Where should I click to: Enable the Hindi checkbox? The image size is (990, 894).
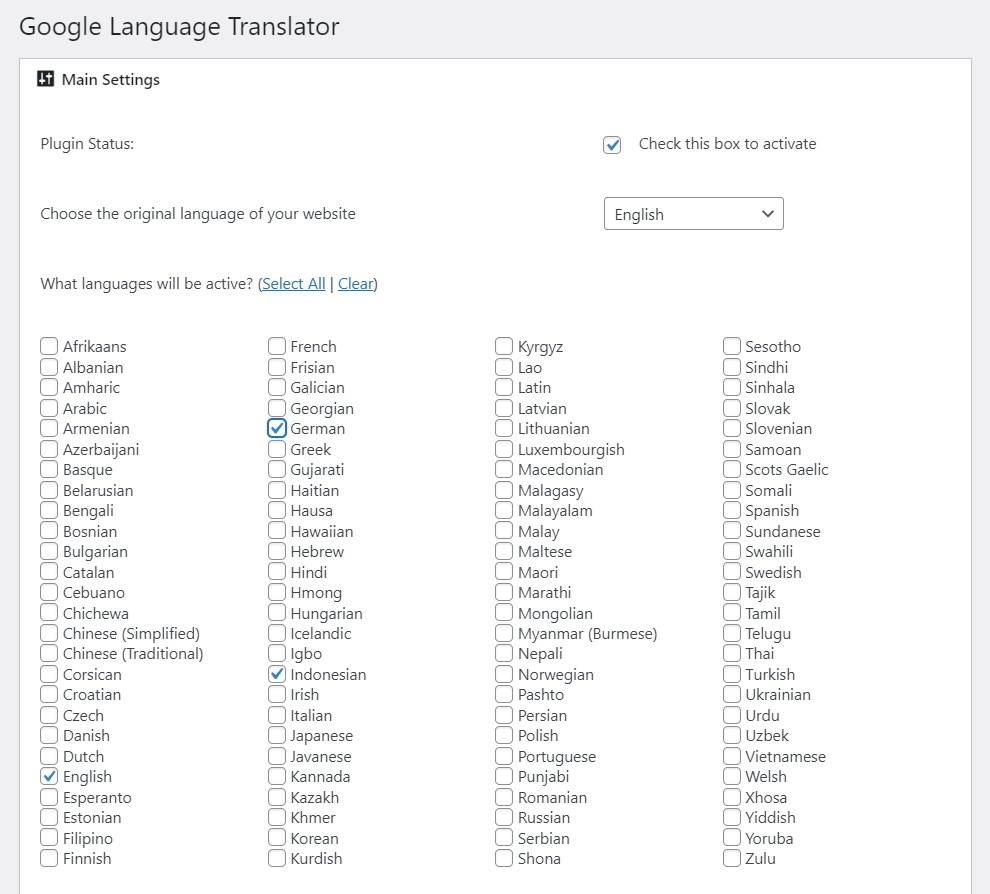(x=277, y=572)
